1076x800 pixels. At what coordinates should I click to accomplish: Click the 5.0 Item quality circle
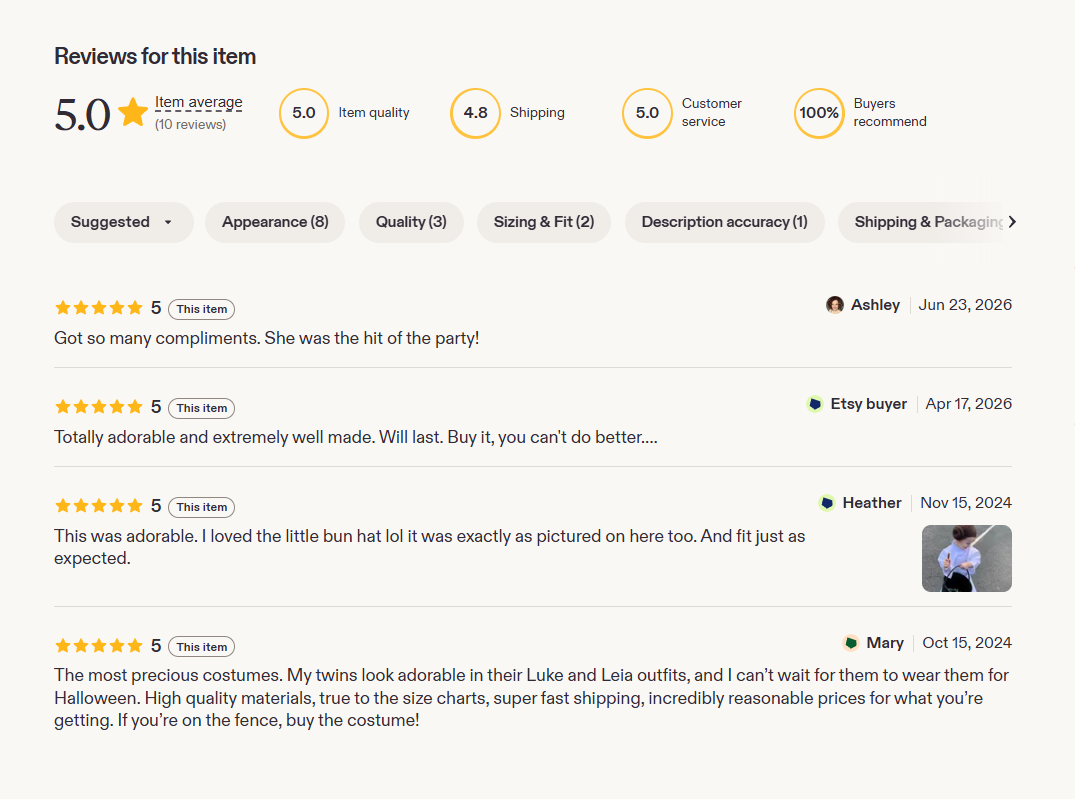304,113
